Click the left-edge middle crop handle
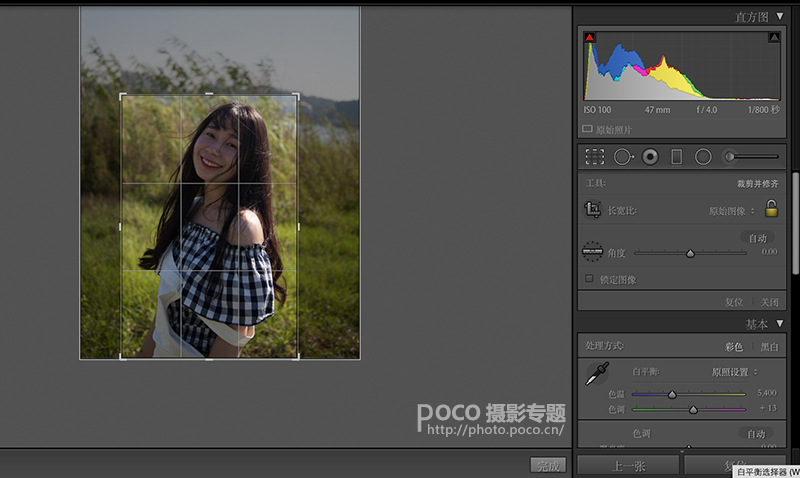This screenshot has width=800, height=478. point(120,227)
